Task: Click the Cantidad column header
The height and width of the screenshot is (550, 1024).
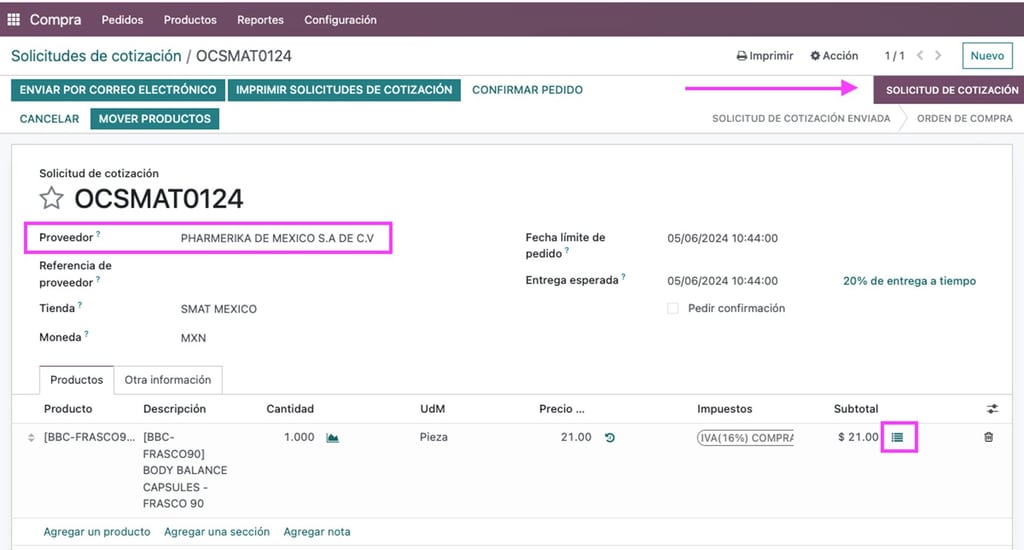Action: (290, 409)
